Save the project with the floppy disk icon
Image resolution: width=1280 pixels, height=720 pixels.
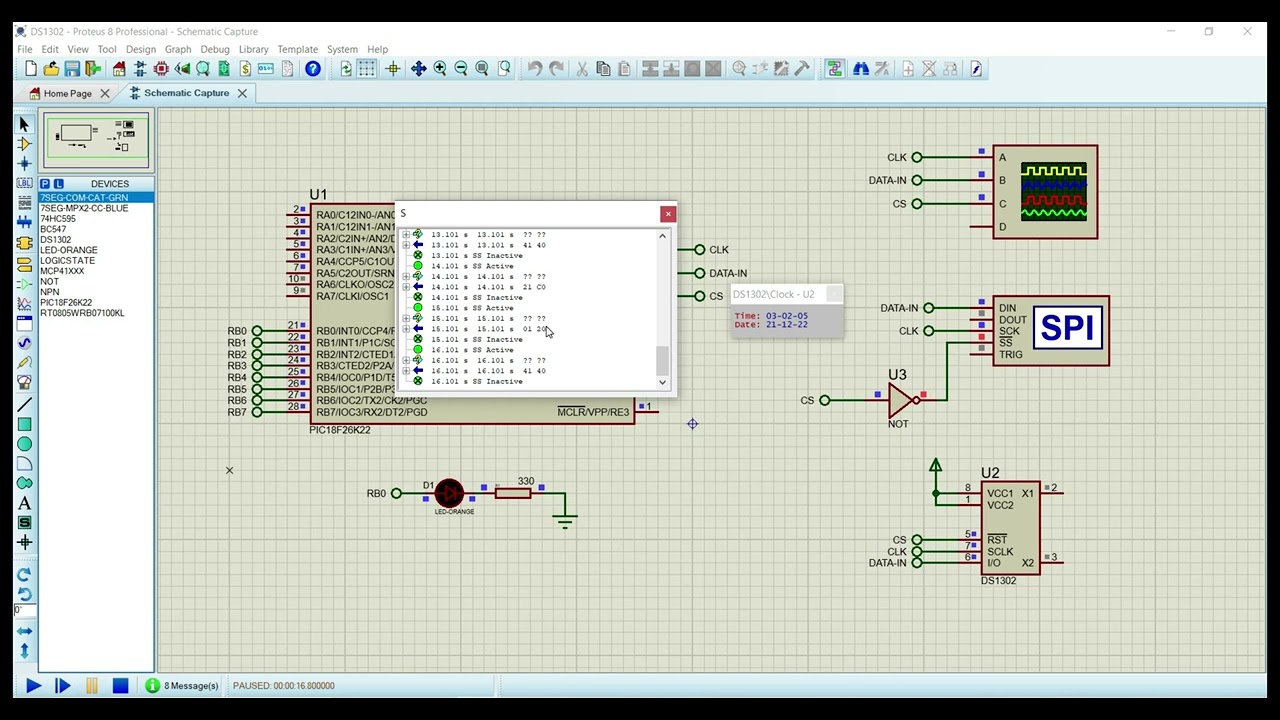[x=72, y=69]
